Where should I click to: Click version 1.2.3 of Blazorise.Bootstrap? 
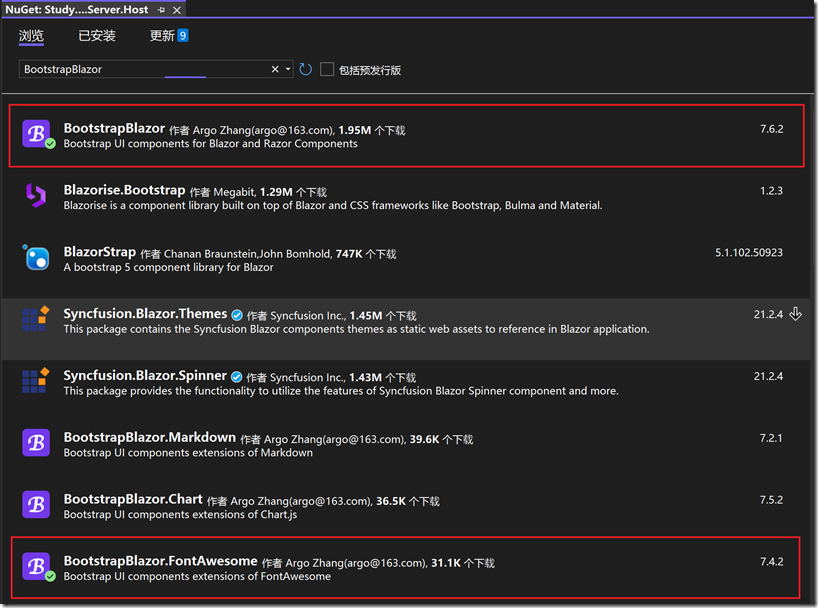pos(771,190)
